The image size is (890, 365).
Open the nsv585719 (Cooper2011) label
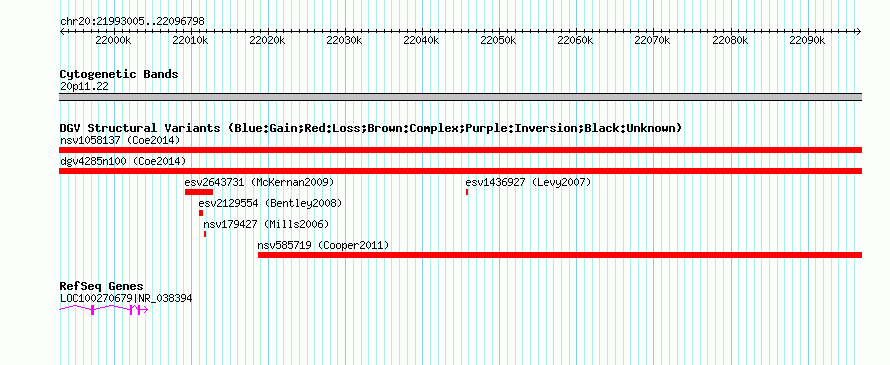pos(324,245)
